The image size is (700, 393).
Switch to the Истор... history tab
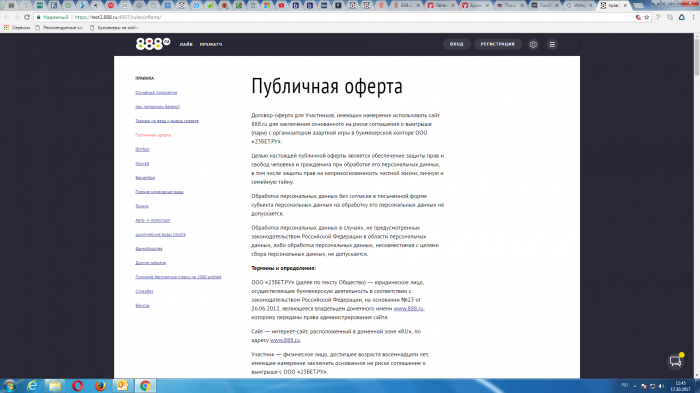[x=579, y=5]
